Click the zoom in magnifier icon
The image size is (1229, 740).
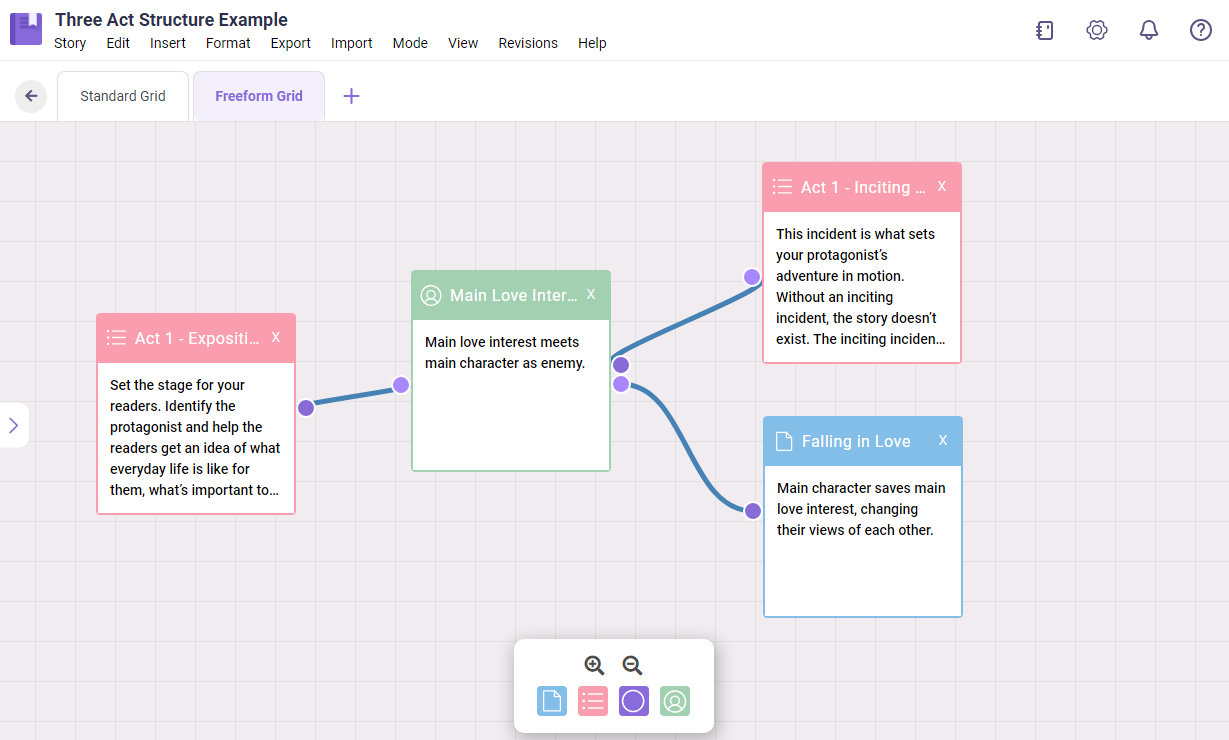594,666
